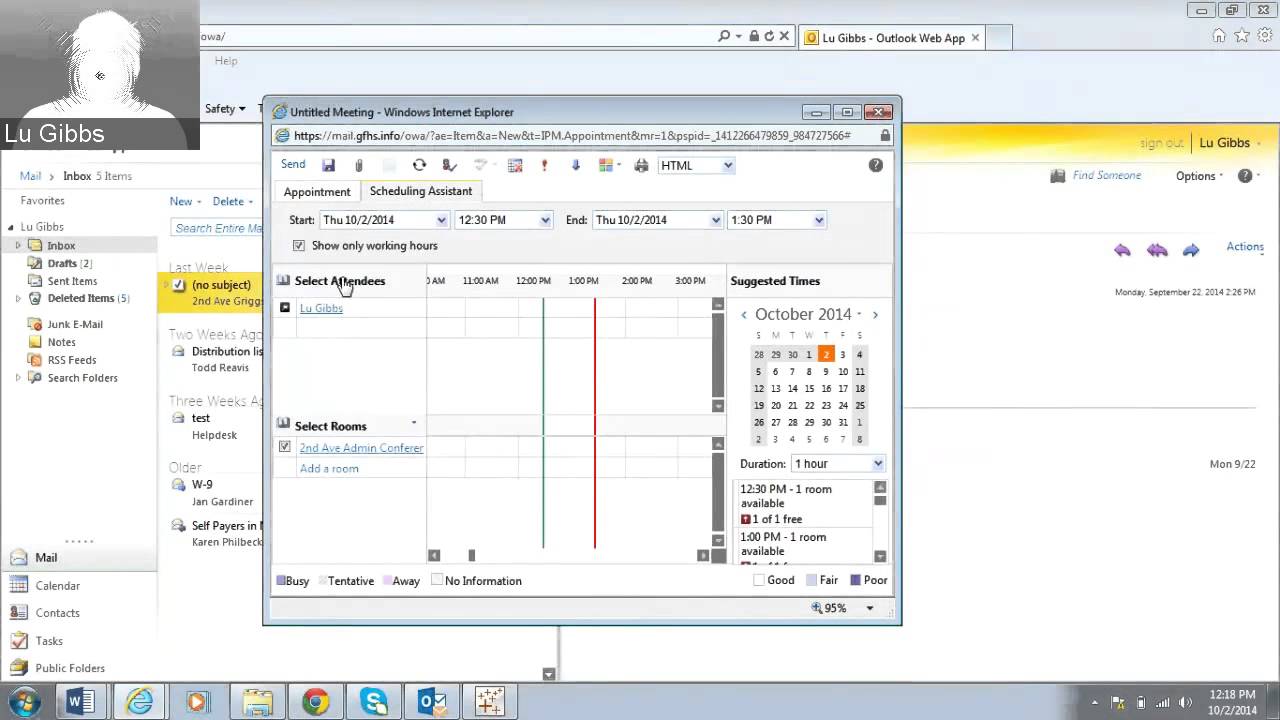Click the Print icon in meeting toolbar

[641, 165]
